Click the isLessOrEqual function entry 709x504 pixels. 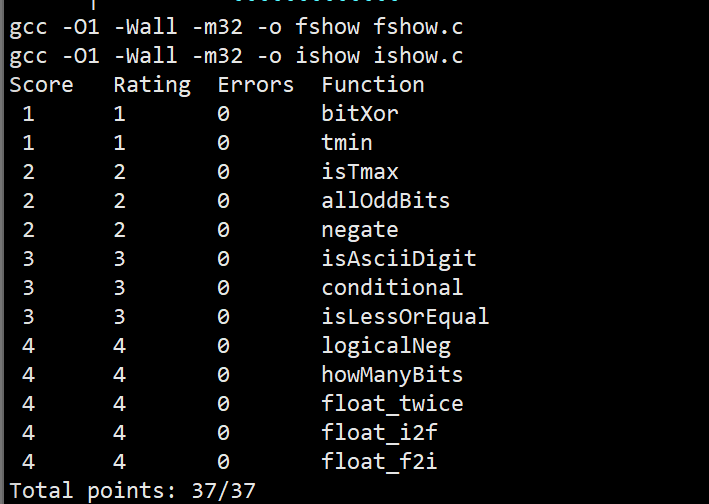[x=405, y=317]
